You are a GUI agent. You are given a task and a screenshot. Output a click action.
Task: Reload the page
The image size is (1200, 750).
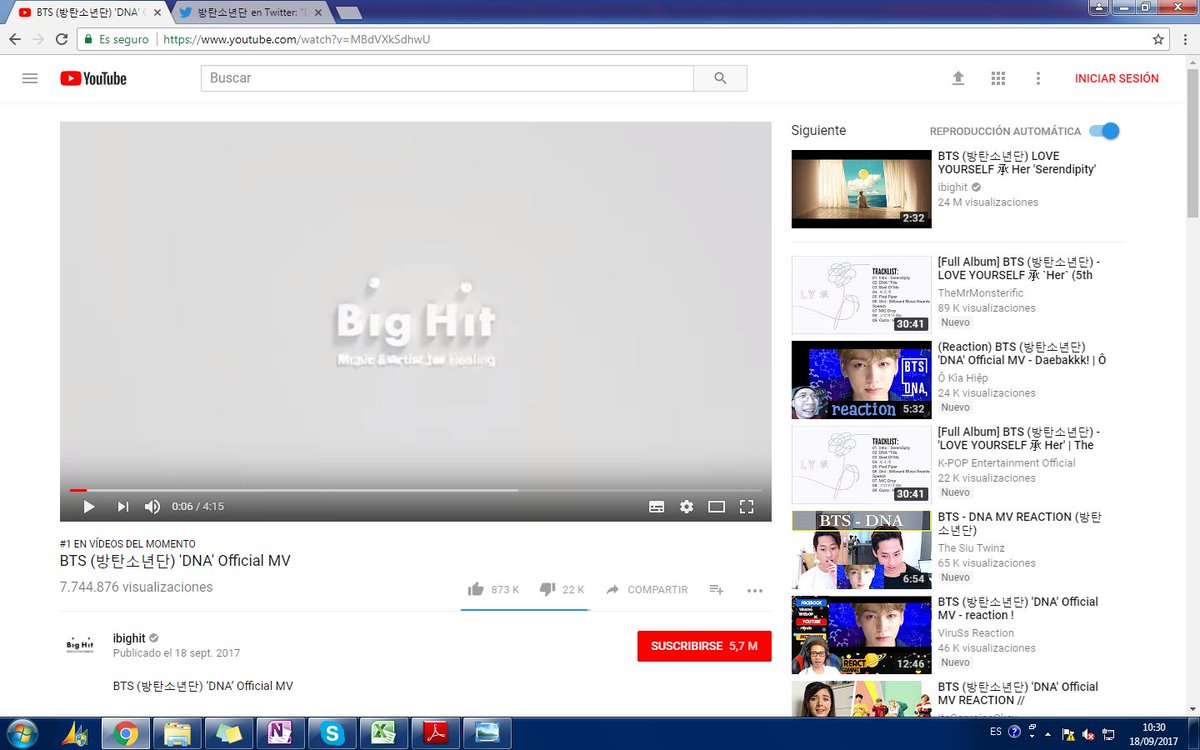62,39
